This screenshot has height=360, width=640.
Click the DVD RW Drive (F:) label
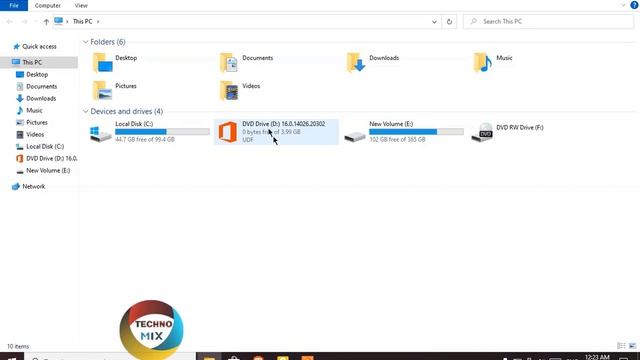(520, 128)
